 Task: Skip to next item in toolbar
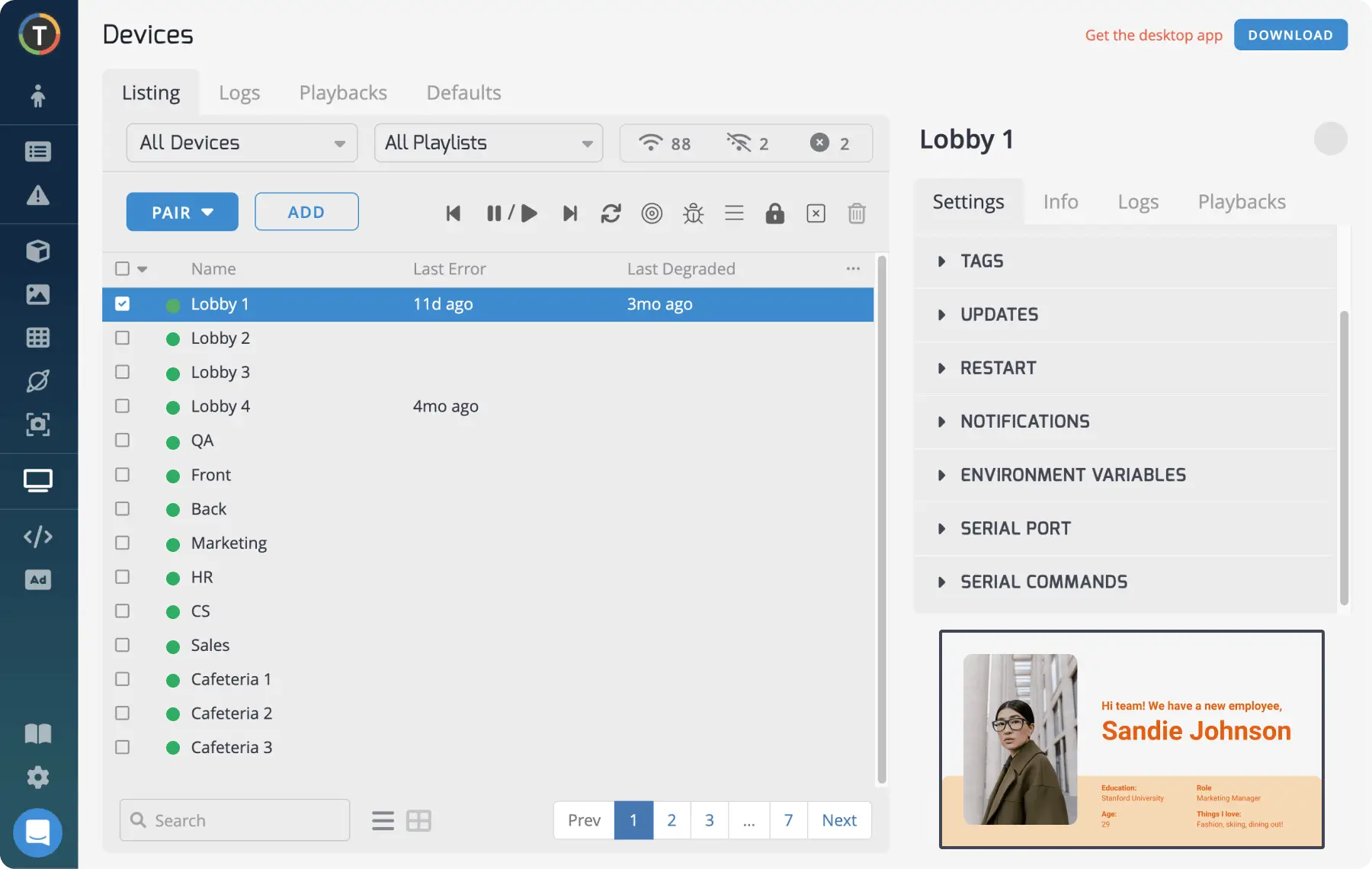[569, 213]
